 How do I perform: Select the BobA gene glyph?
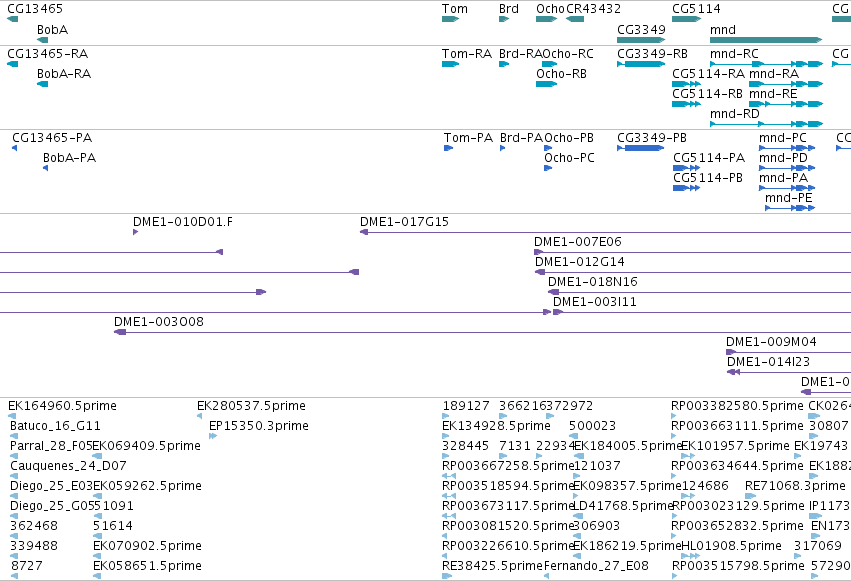tap(42, 40)
